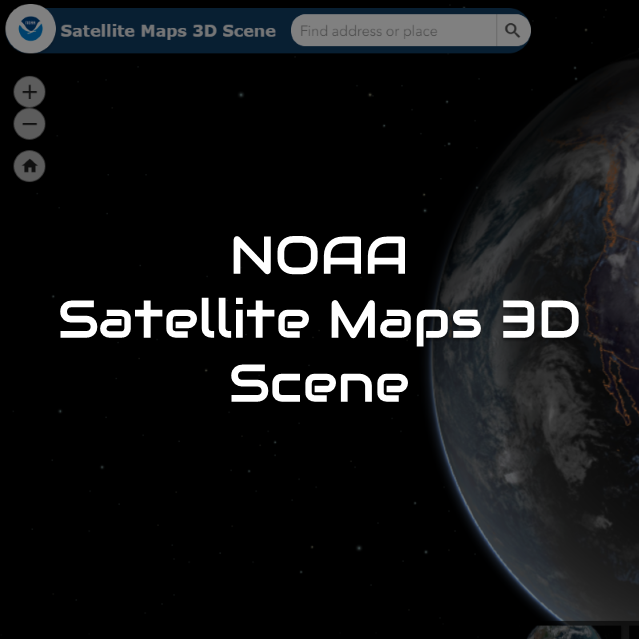Zoom in with the plus button
This screenshot has width=639, height=639.
(x=29, y=92)
